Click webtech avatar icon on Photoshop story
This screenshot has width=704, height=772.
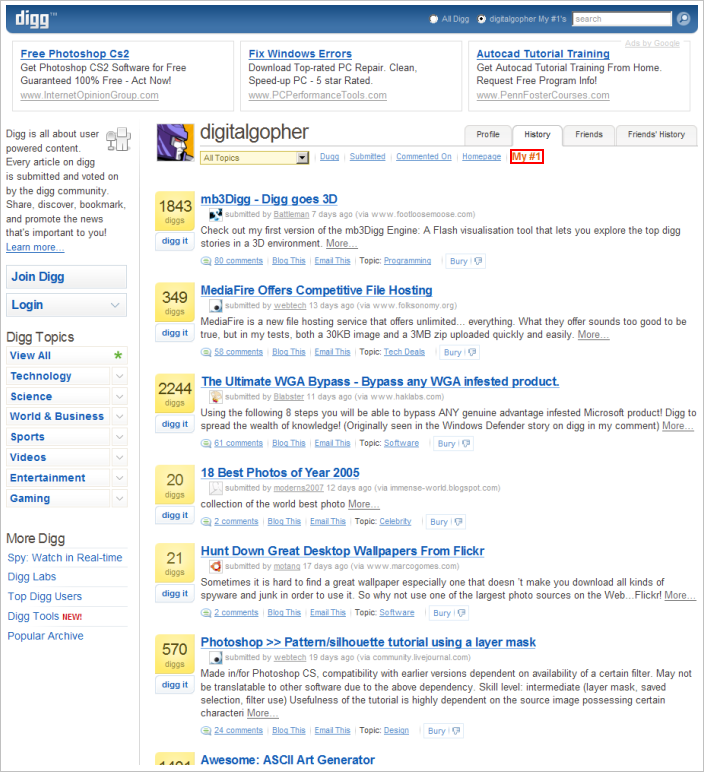[216, 657]
